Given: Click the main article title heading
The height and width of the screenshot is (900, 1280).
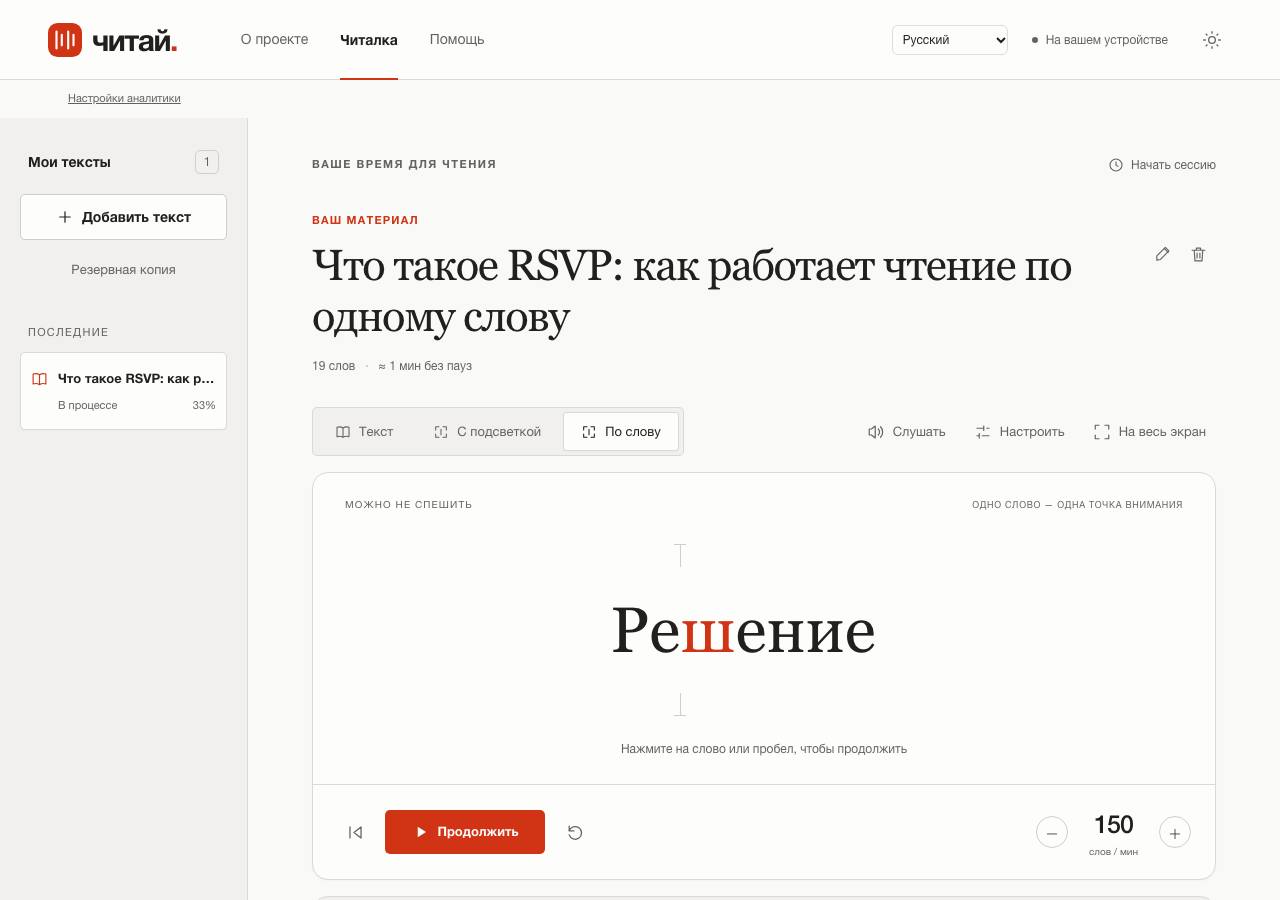Looking at the screenshot, I should (x=692, y=291).
